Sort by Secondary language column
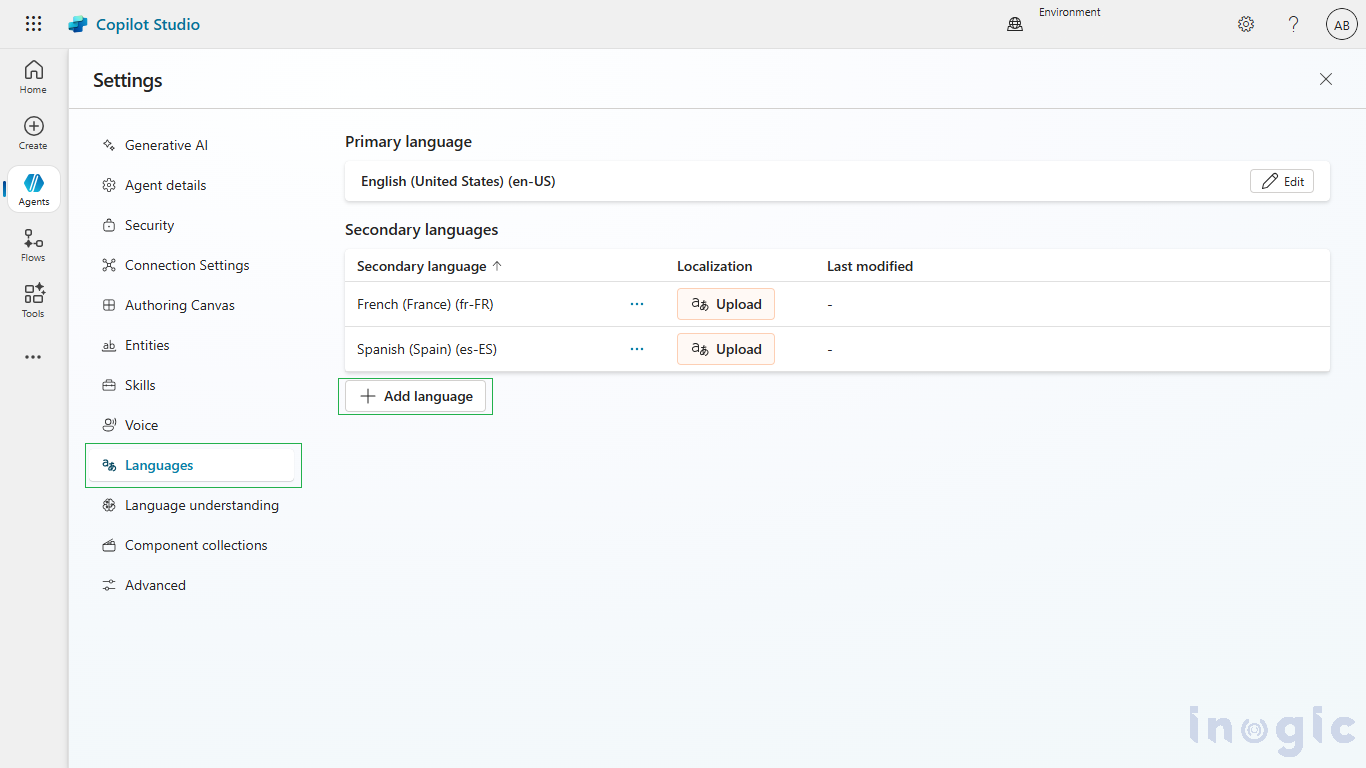Image resolution: width=1366 pixels, height=768 pixels. (x=429, y=266)
